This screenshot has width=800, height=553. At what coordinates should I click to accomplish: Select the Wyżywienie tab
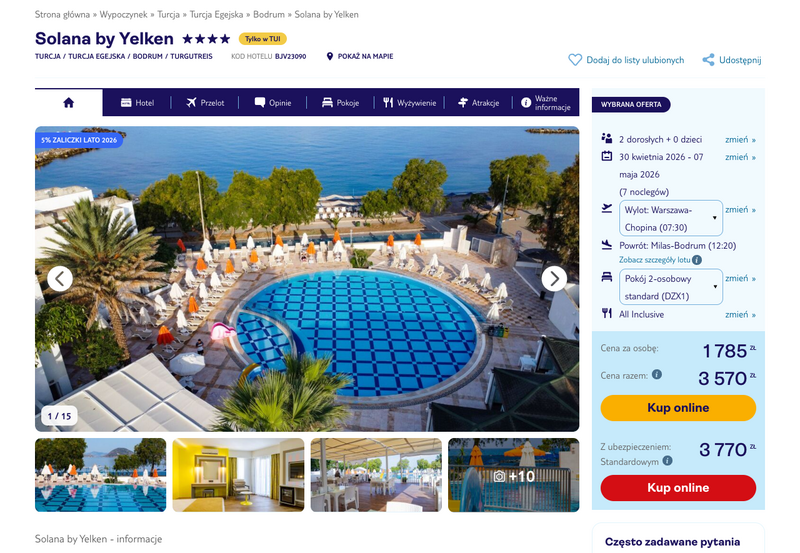pyautogui.click(x=410, y=103)
